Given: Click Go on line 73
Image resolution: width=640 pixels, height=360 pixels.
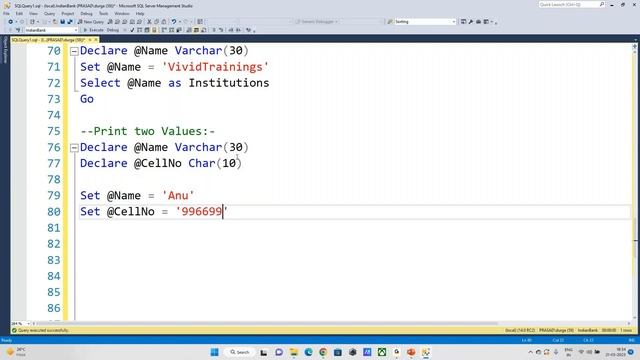Looking at the screenshot, I should tap(87, 99).
